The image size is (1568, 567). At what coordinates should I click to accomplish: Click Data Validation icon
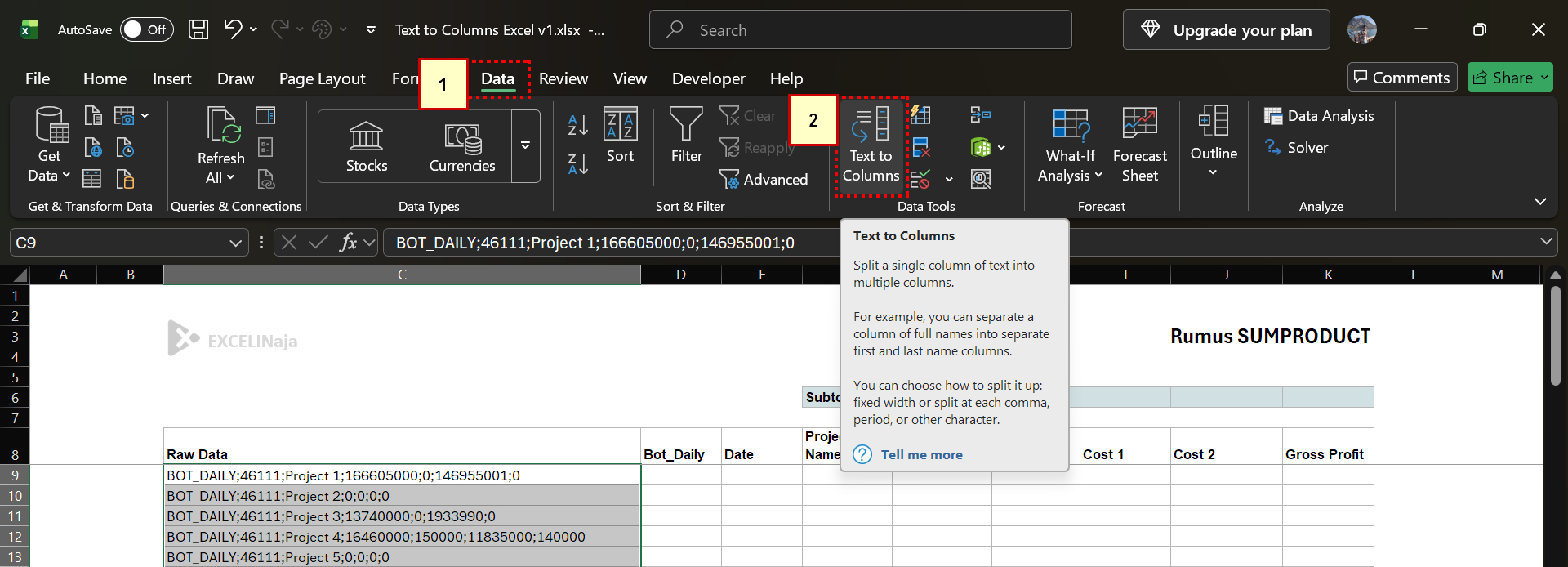tap(920, 179)
